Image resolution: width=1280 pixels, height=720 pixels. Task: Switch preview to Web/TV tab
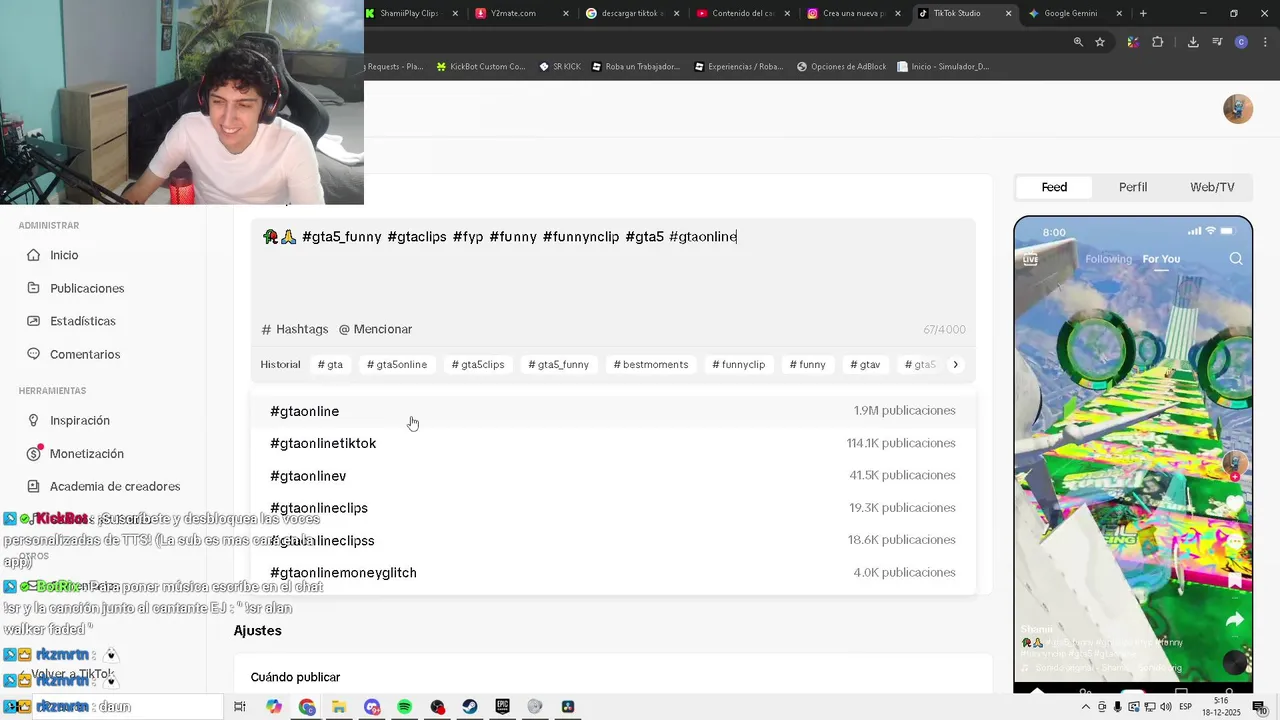click(x=1212, y=187)
